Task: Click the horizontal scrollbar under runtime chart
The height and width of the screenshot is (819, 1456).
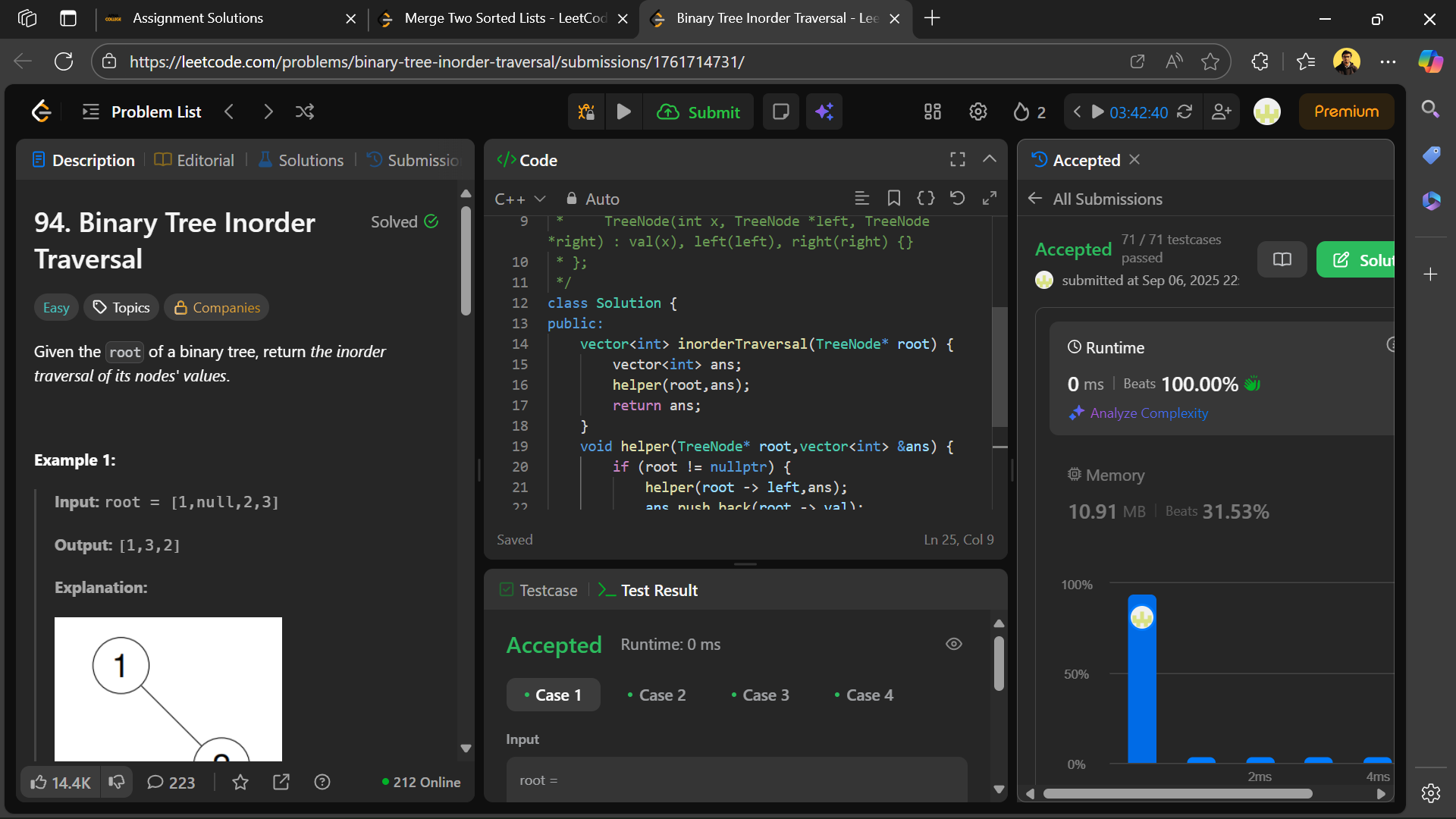Action: pyautogui.click(x=1177, y=793)
